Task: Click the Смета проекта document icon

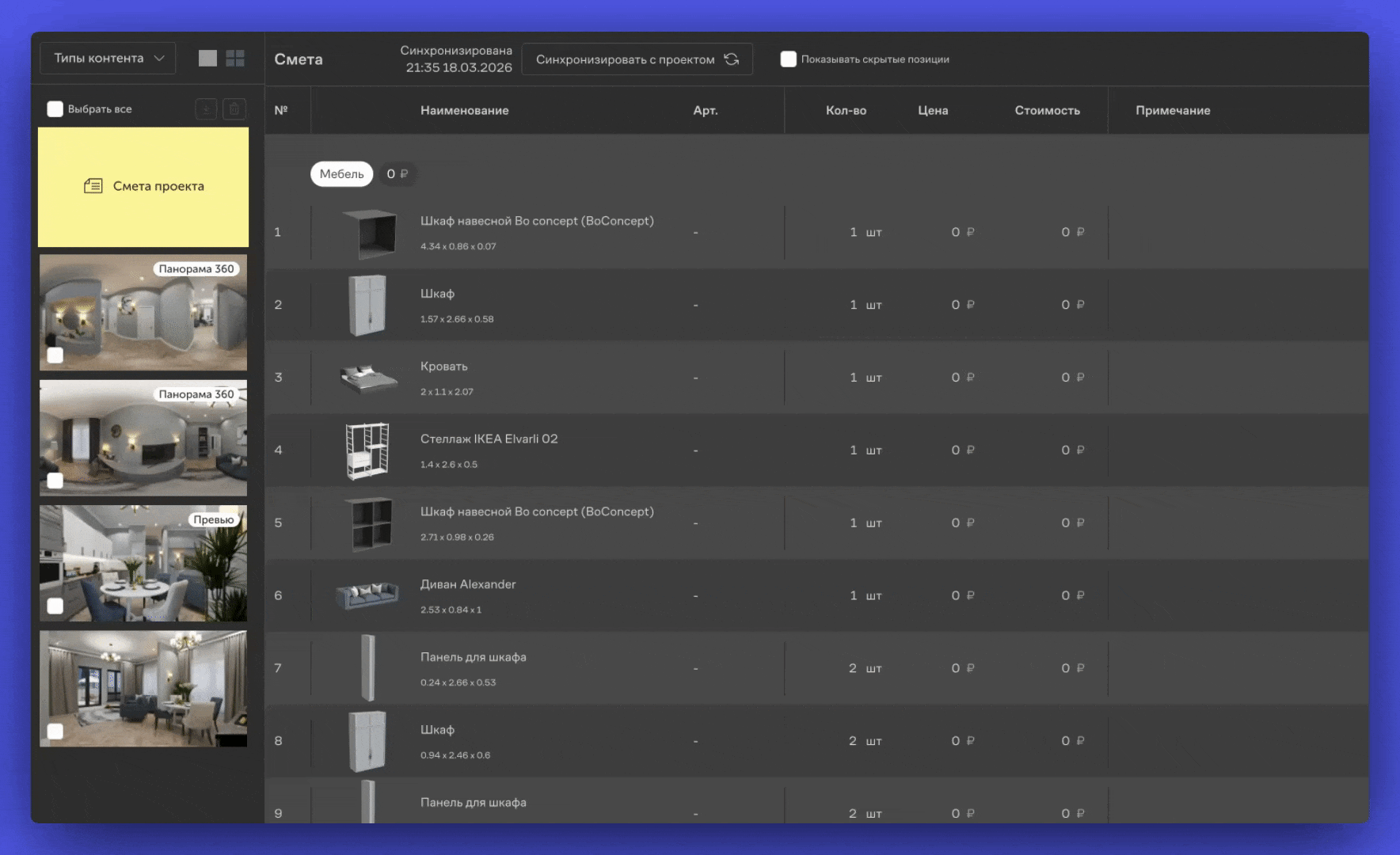Action: pyautogui.click(x=93, y=186)
